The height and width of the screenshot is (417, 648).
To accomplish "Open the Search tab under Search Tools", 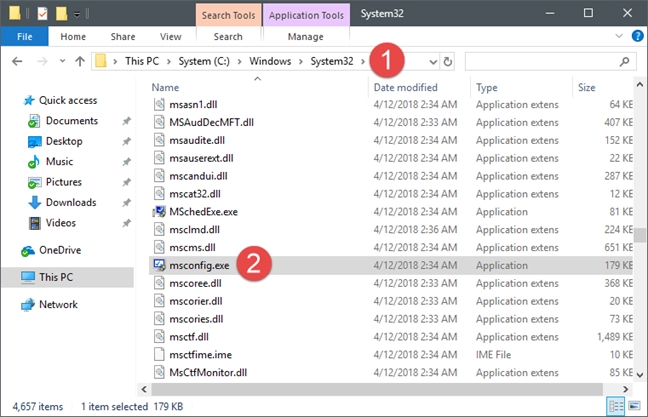I will click(x=228, y=37).
